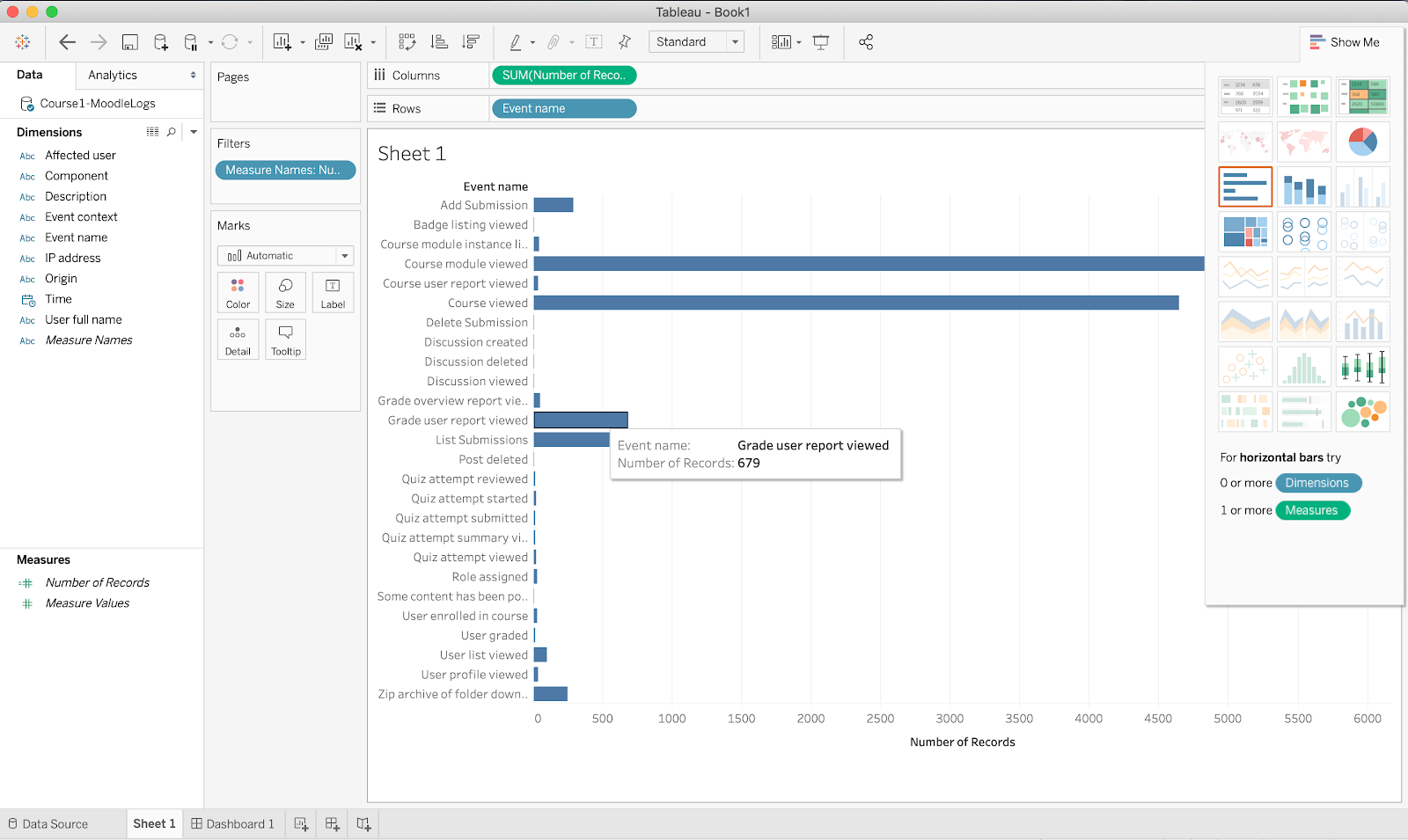Image resolution: width=1408 pixels, height=840 pixels.
Task: Choose stacked bars in Show Me
Action: 1304,186
